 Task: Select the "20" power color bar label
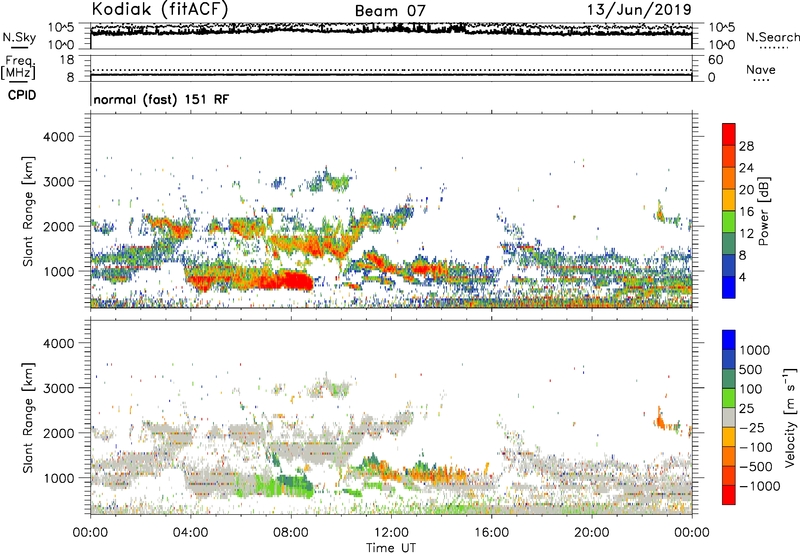pyautogui.click(x=746, y=190)
